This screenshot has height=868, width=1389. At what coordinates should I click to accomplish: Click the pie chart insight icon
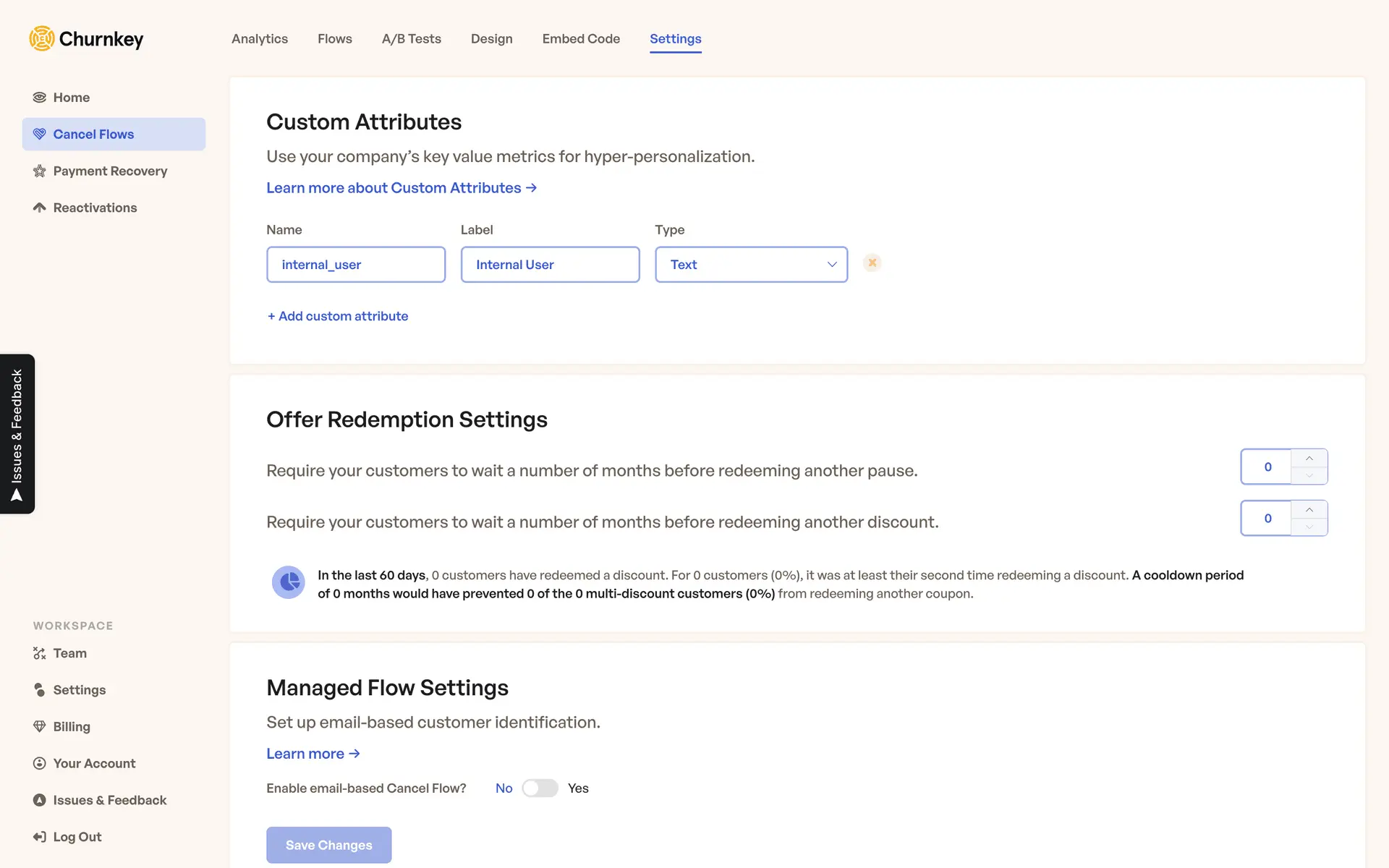click(288, 582)
